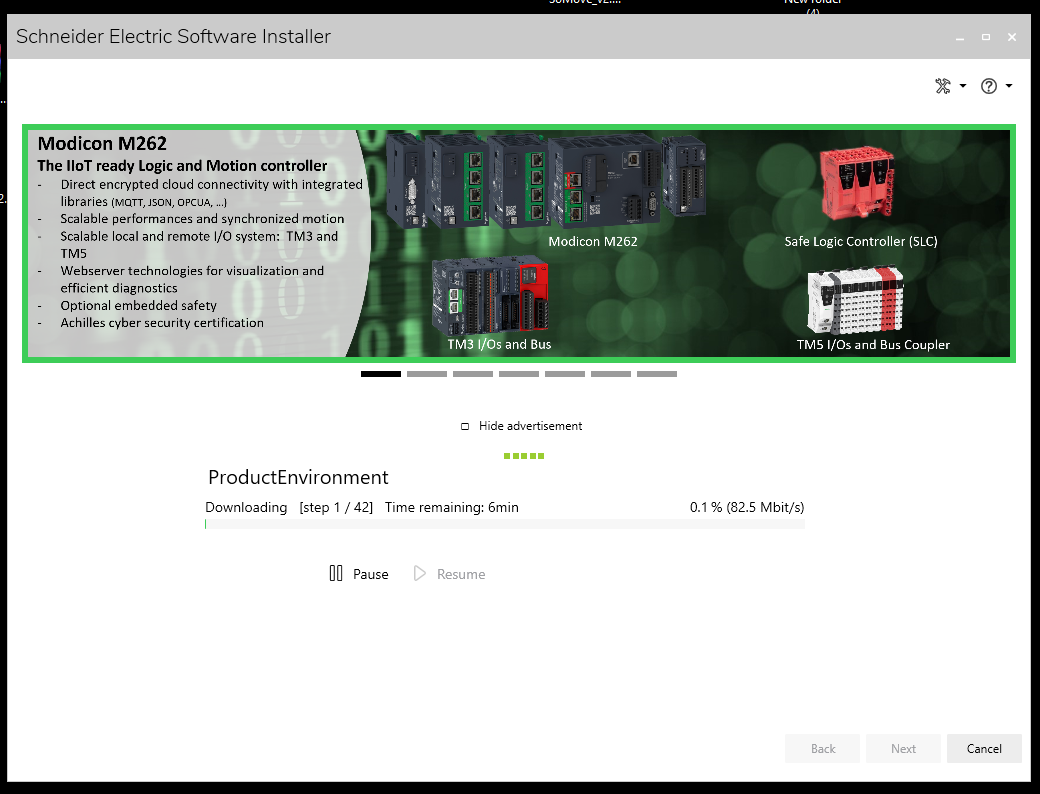
Task: Click the Cancel button
Action: (x=984, y=748)
